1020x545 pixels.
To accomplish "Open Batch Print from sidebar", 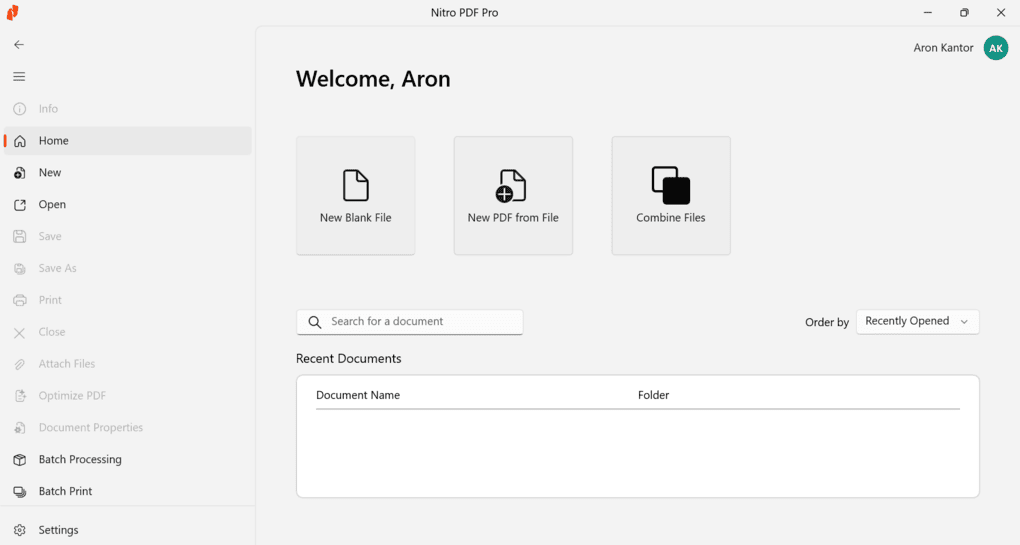I will 128,491.
